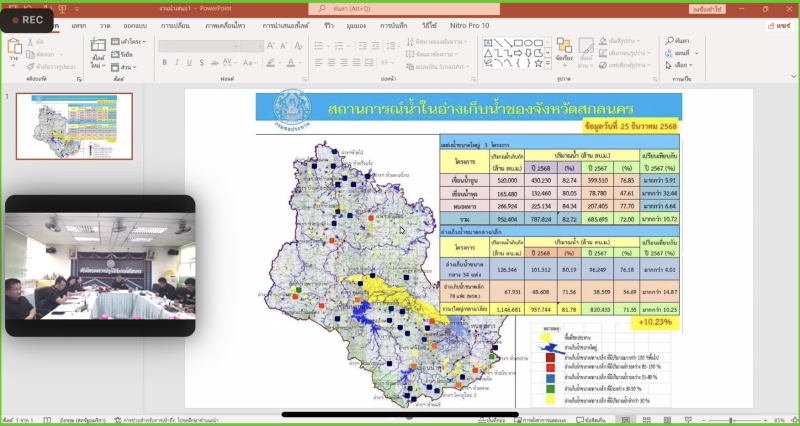Toggle Underline formatting

(187, 64)
